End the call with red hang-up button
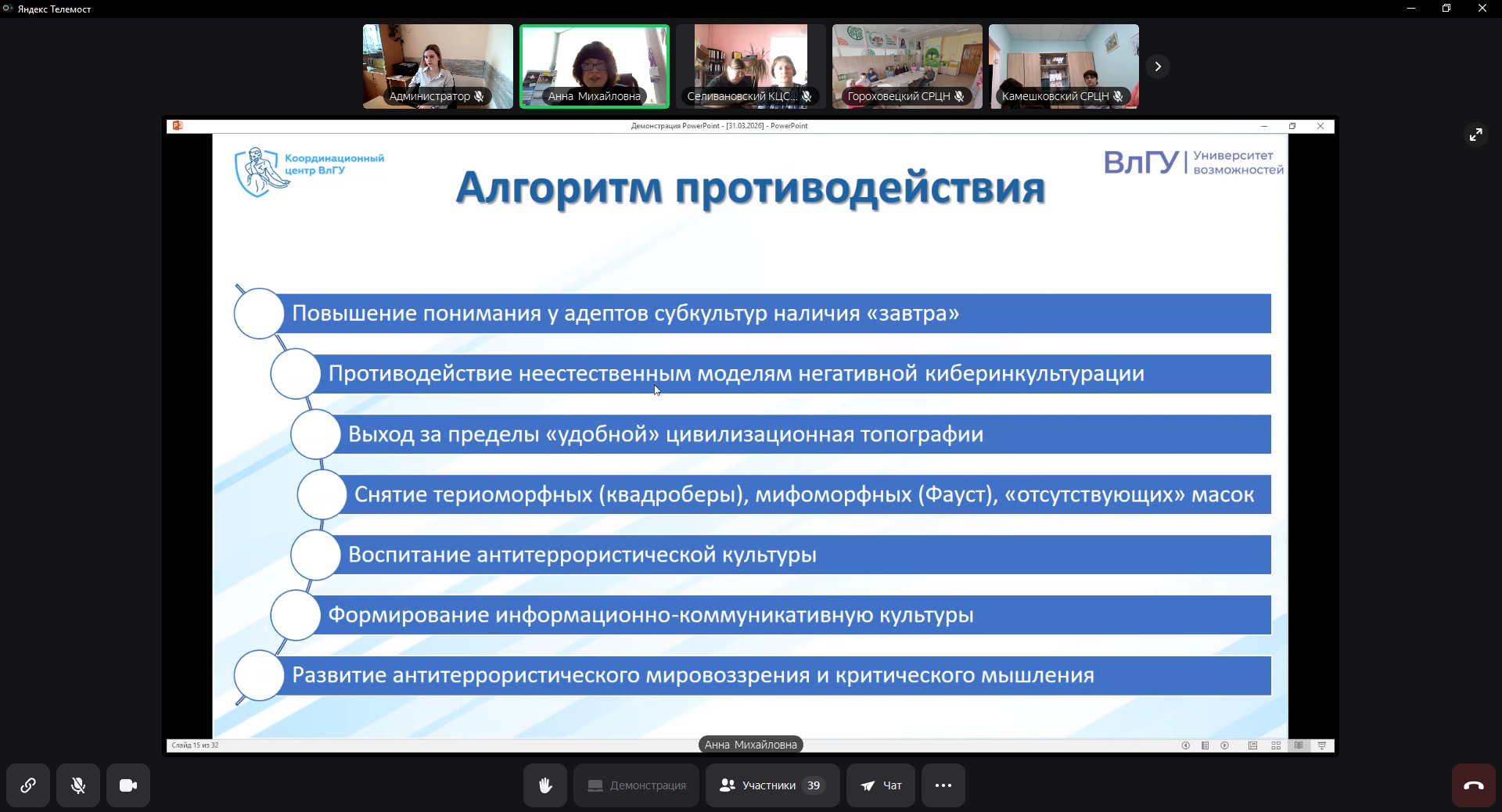The image size is (1502, 812). pyautogui.click(x=1473, y=785)
